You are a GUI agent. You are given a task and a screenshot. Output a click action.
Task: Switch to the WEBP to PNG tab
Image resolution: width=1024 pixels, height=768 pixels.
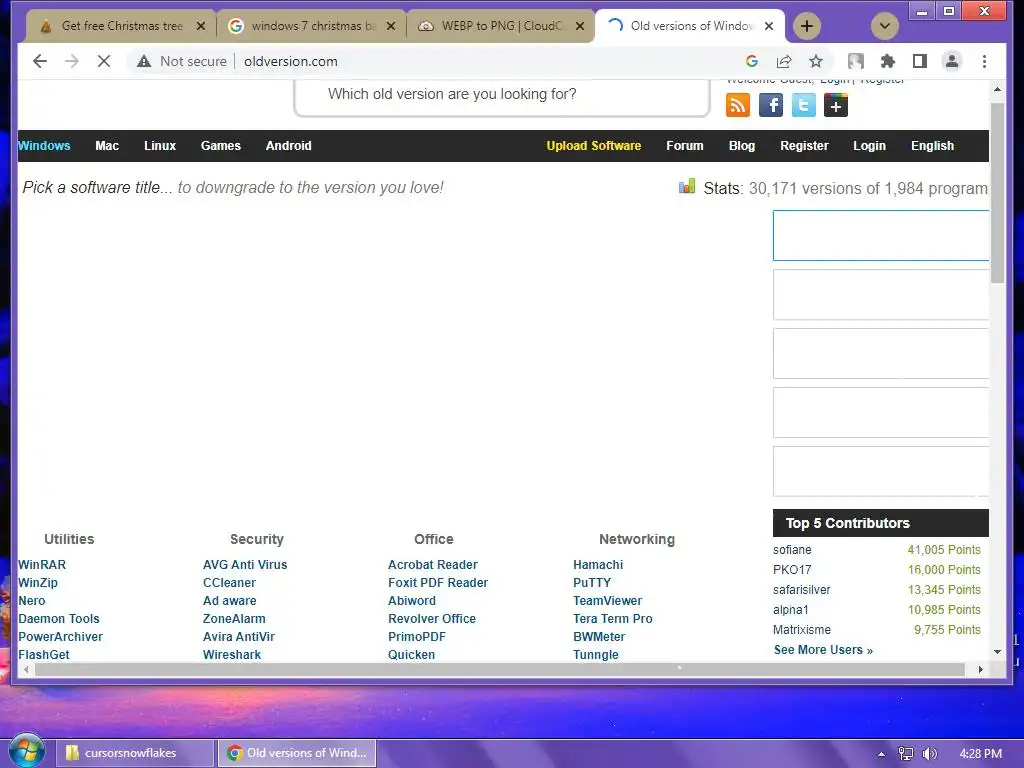[x=502, y=26]
